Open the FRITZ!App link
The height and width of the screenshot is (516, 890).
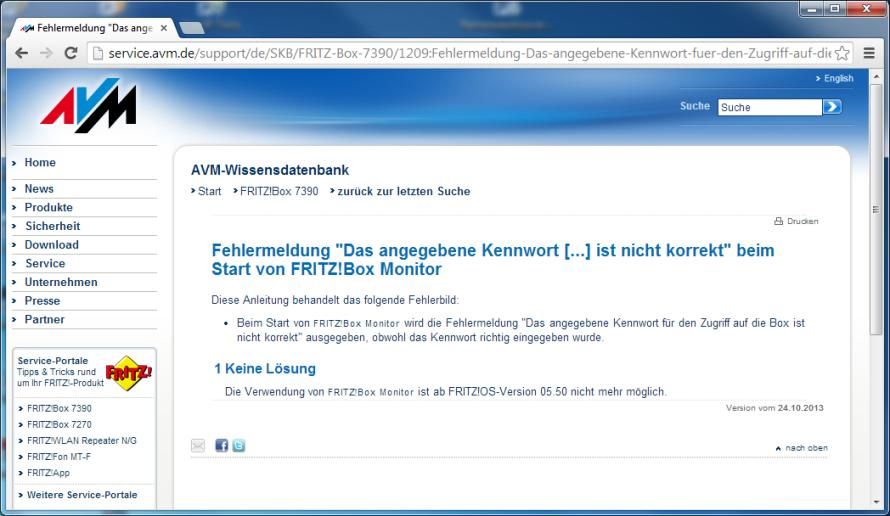coord(48,473)
